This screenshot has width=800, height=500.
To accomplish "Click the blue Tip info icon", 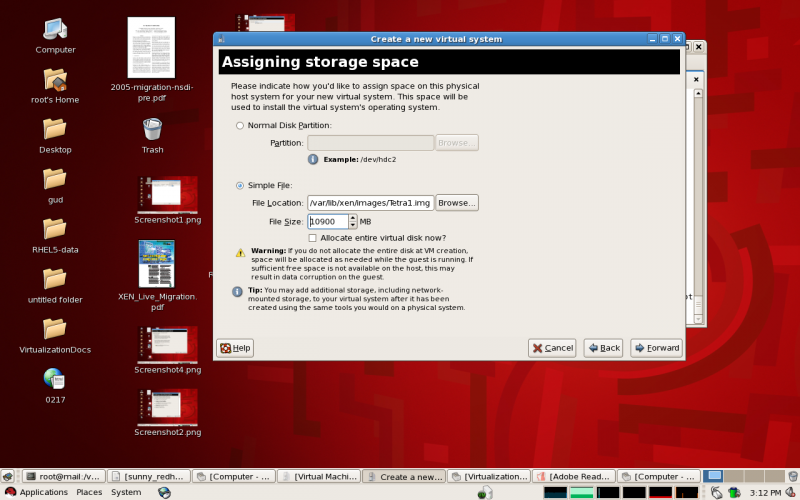I will 237,292.
